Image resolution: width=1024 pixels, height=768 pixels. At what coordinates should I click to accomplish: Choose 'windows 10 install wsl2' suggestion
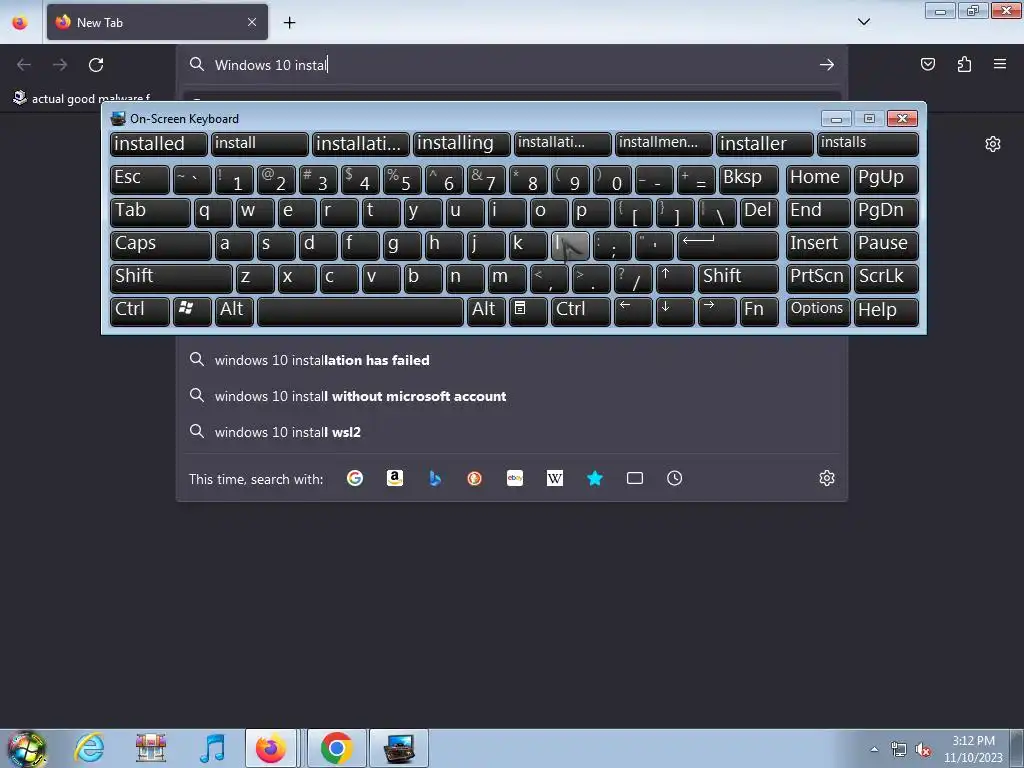512,432
